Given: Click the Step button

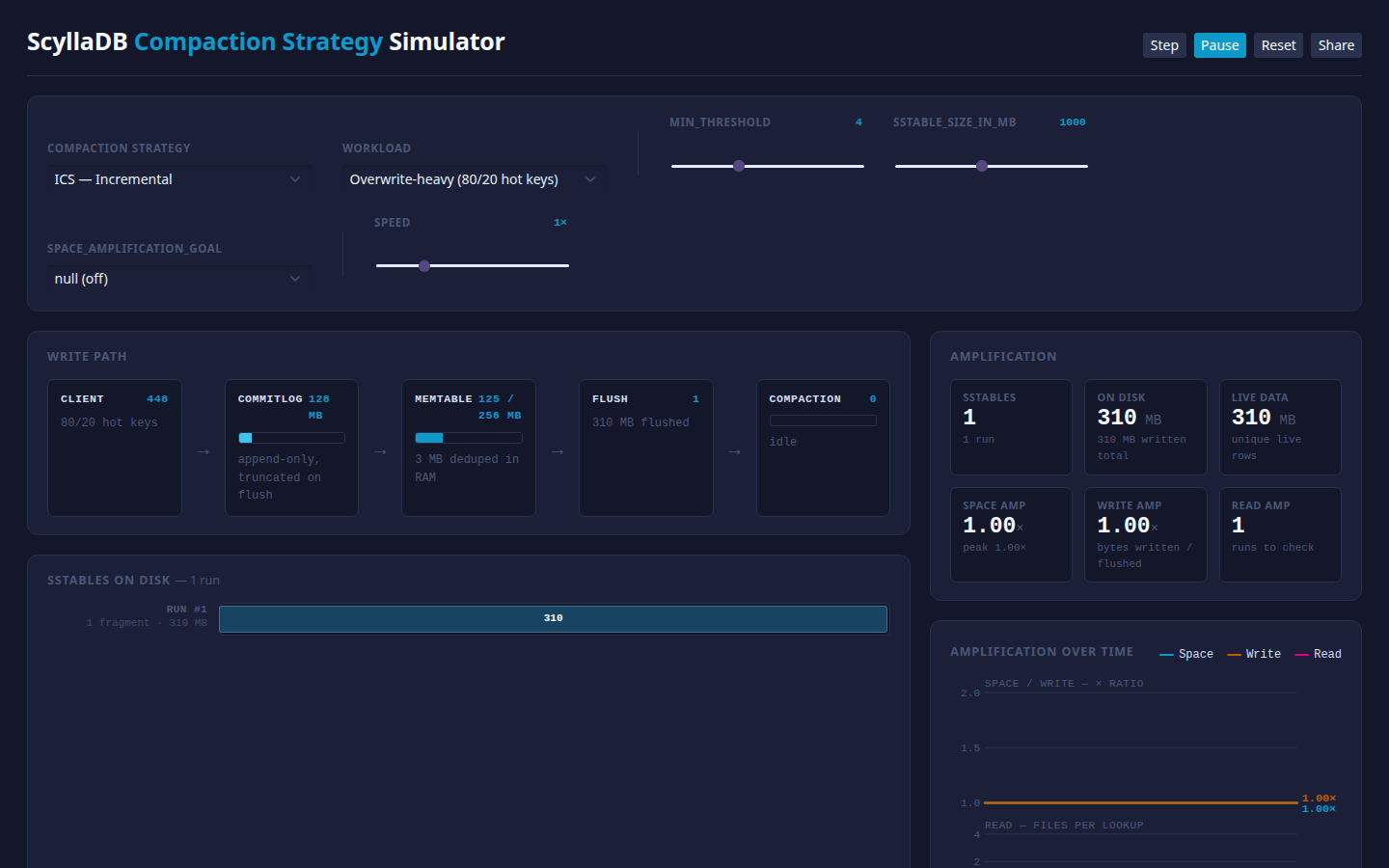Looking at the screenshot, I should tap(1164, 45).
